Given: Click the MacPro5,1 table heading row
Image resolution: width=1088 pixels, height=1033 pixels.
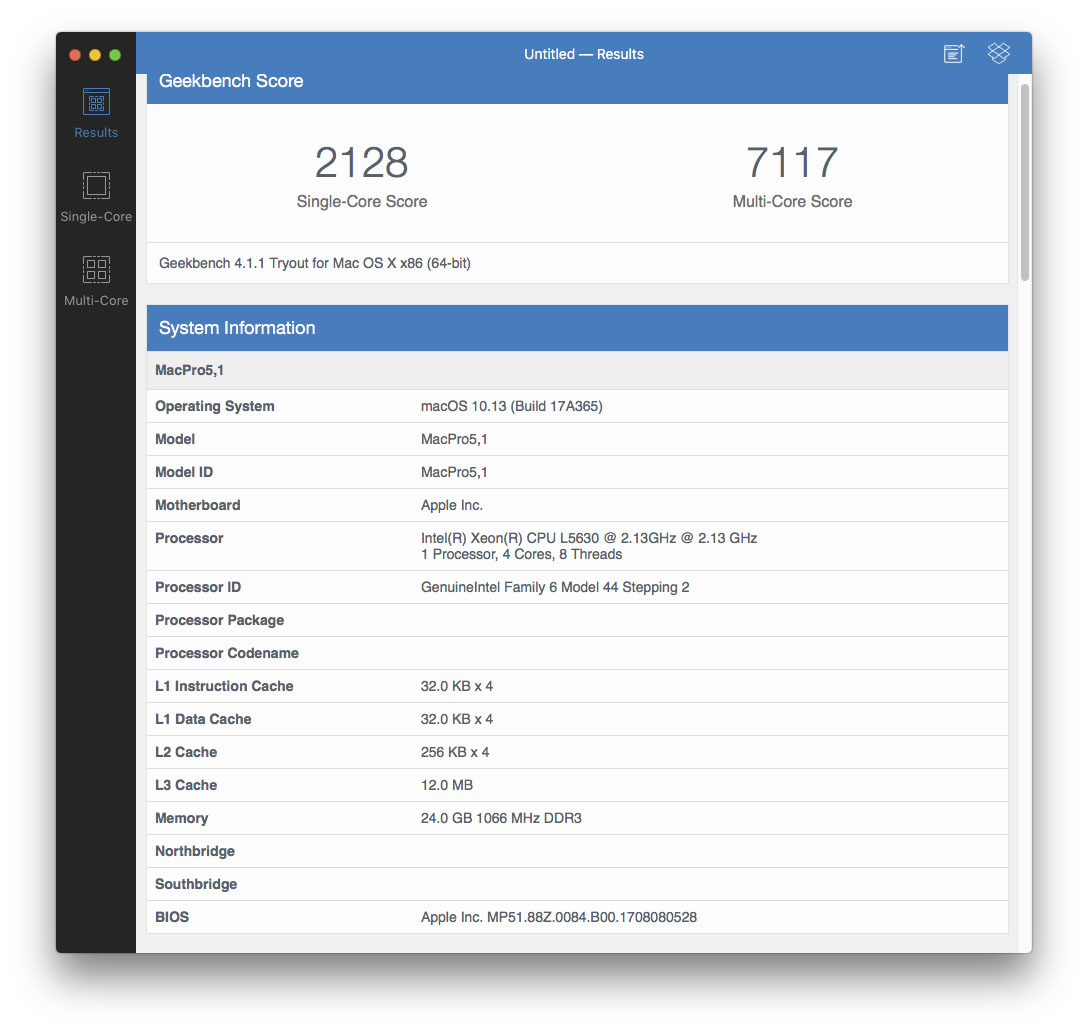Looking at the screenshot, I should (x=577, y=370).
